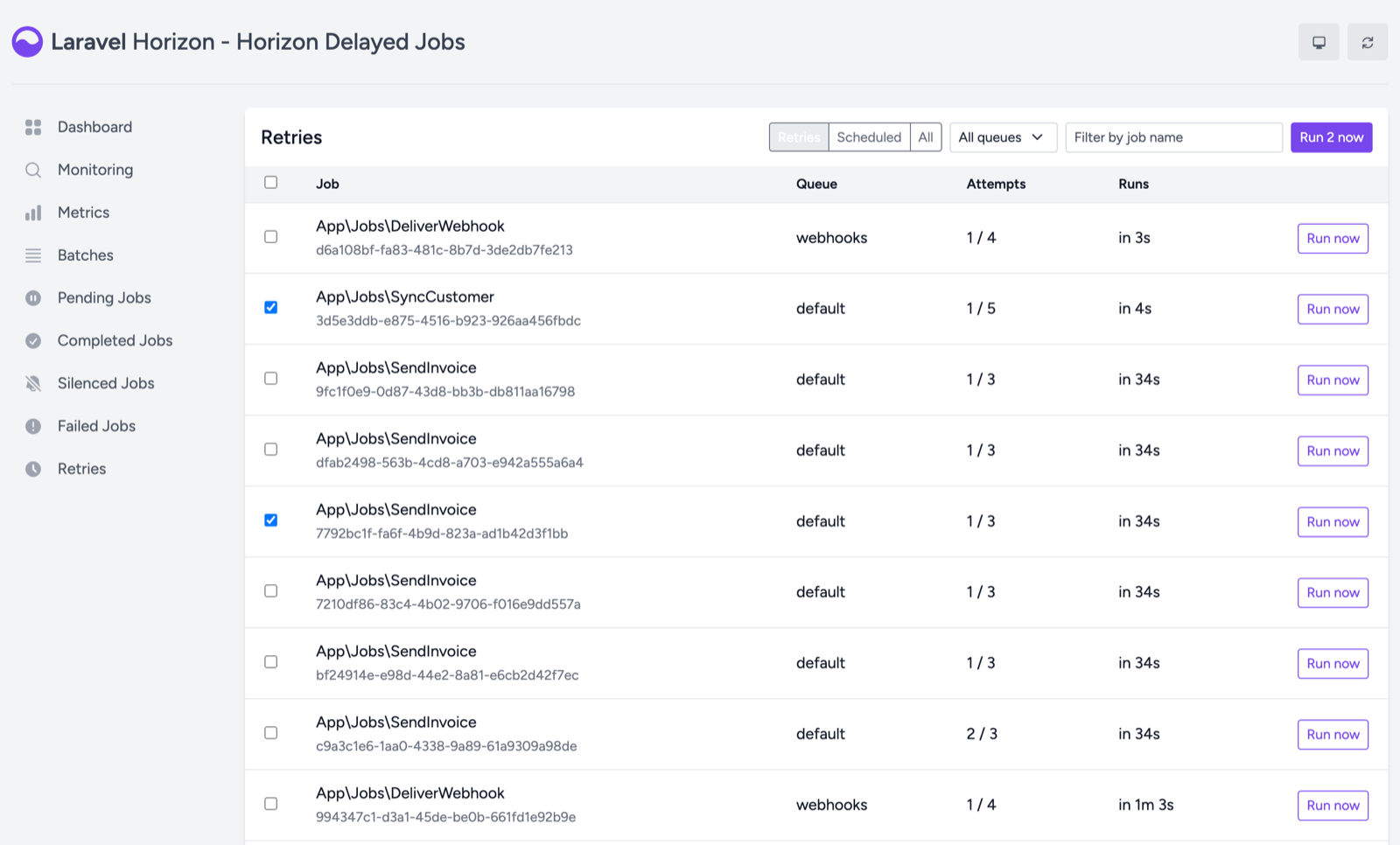
Task: Open Failed Jobs in the sidebar
Action: tap(96, 426)
